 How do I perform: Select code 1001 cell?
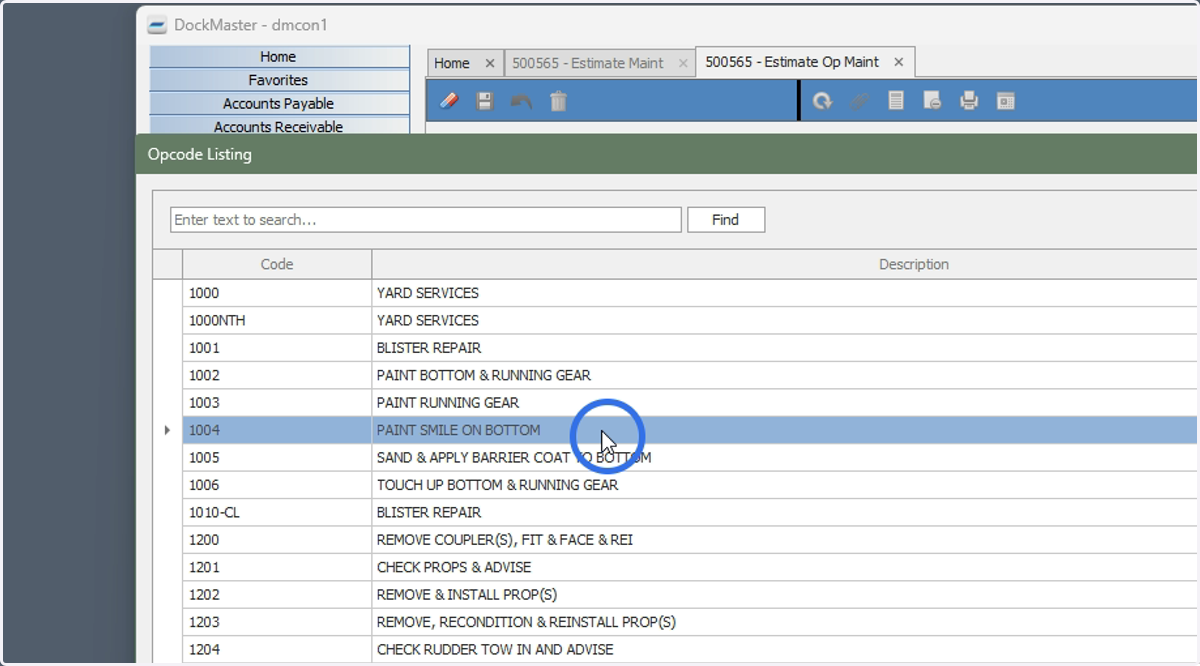coord(277,348)
